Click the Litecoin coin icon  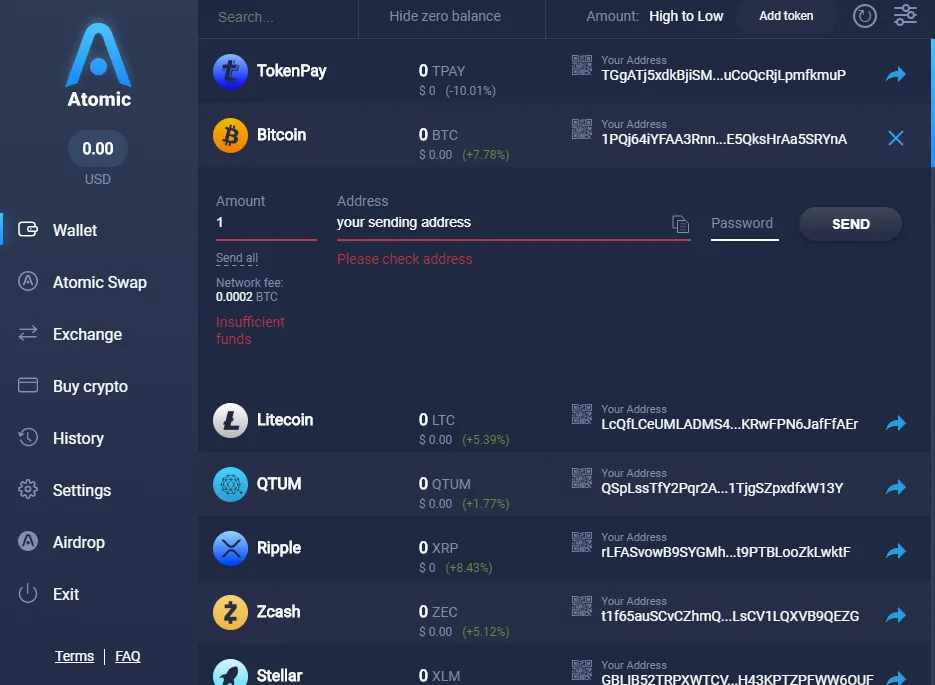230,420
